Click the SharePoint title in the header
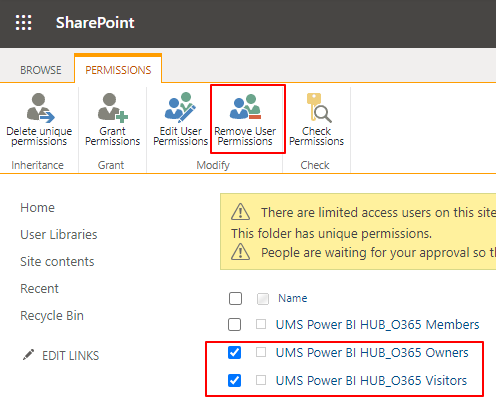496x410 pixels. [x=95, y=23]
